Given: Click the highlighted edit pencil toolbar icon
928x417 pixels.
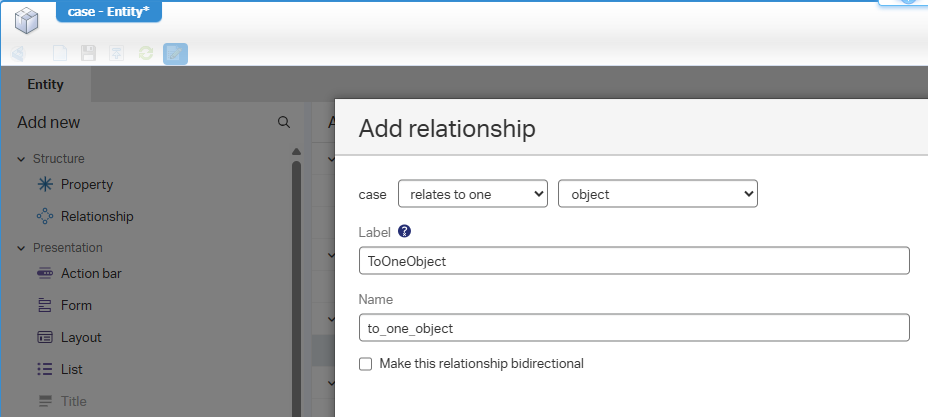Looking at the screenshot, I should [175, 54].
